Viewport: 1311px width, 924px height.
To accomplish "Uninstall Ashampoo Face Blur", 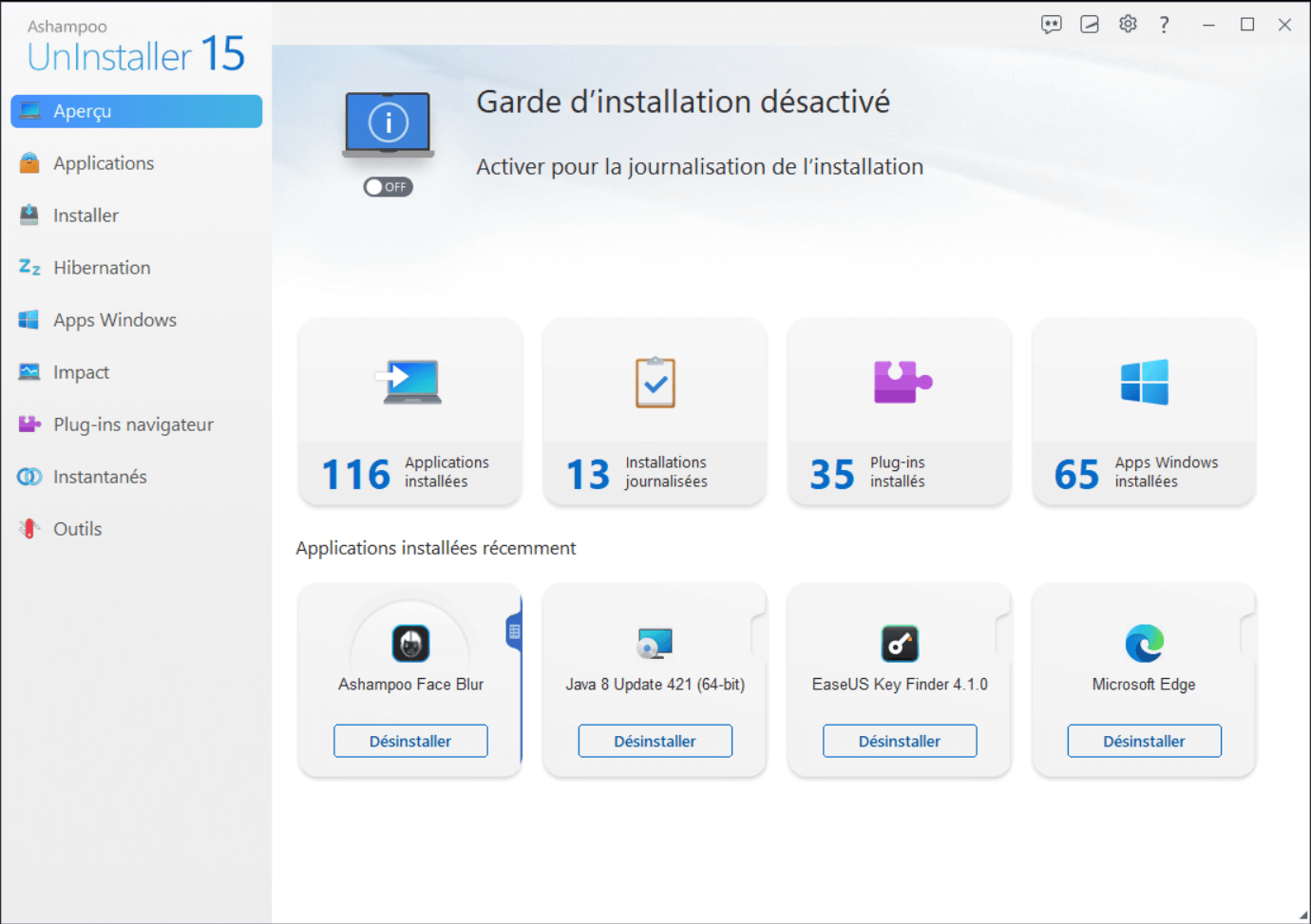I will tap(410, 742).
